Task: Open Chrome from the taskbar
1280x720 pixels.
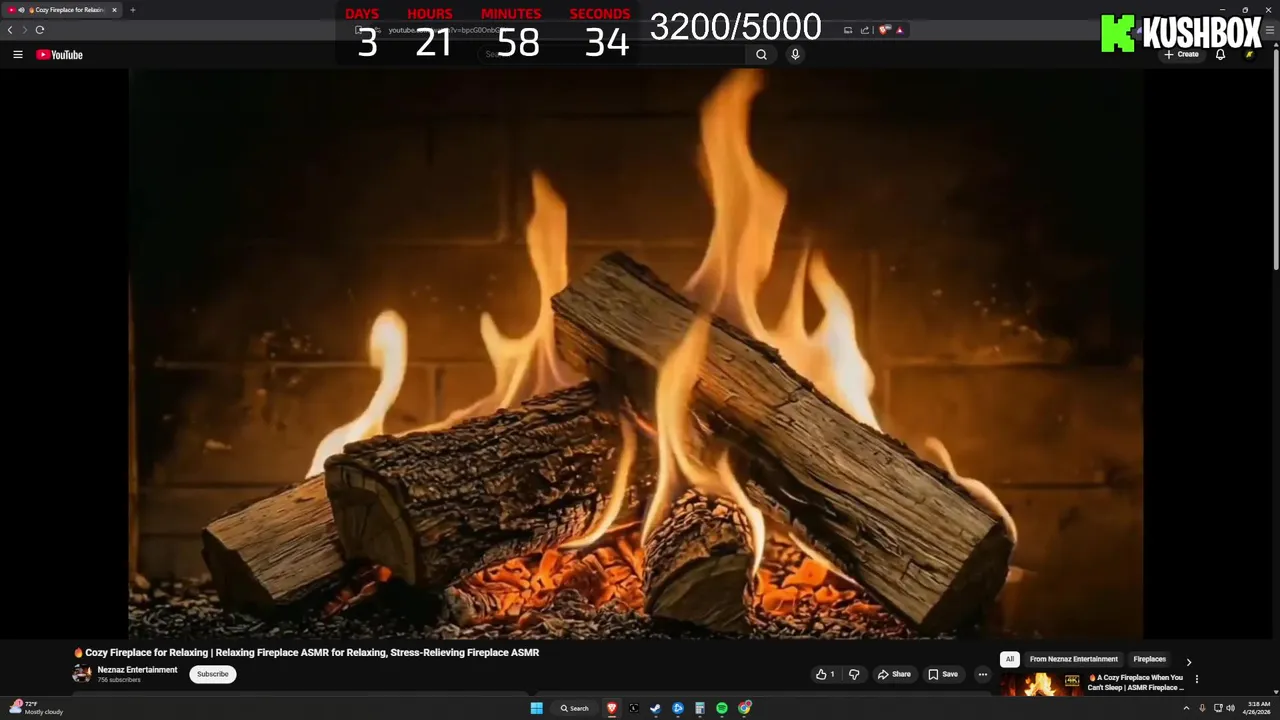Action: click(x=745, y=708)
